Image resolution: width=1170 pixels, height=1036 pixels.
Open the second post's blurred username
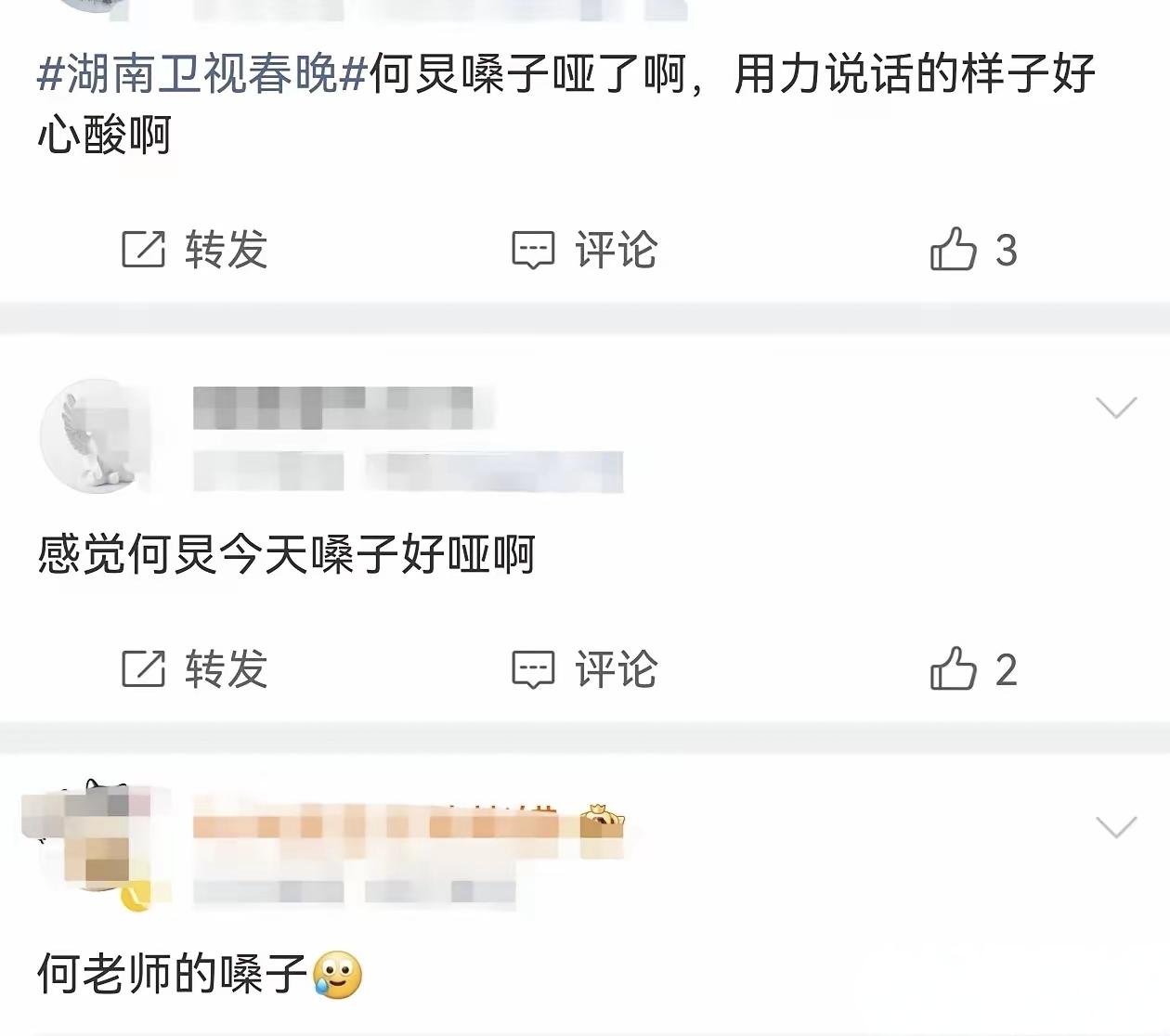pyautogui.click(x=334, y=408)
